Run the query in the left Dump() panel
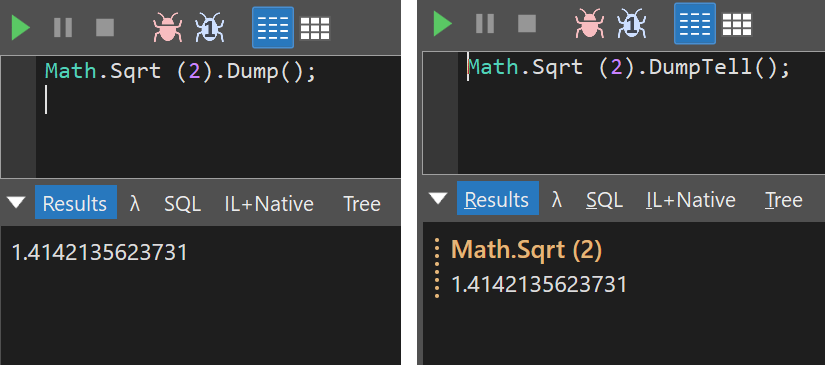This screenshot has height=366, width=825. pos(21,27)
